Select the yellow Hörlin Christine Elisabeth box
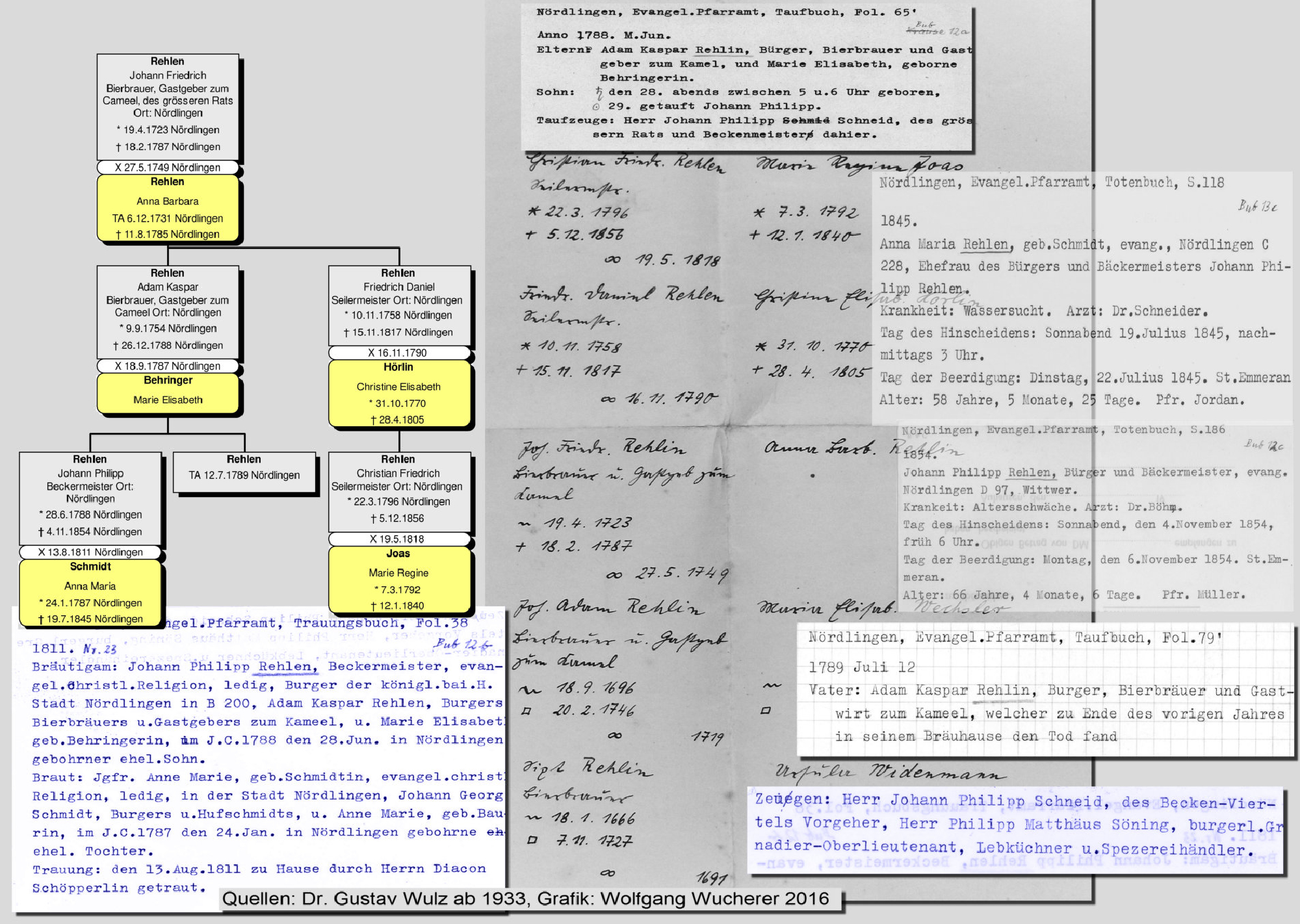1300x924 pixels. (x=399, y=394)
